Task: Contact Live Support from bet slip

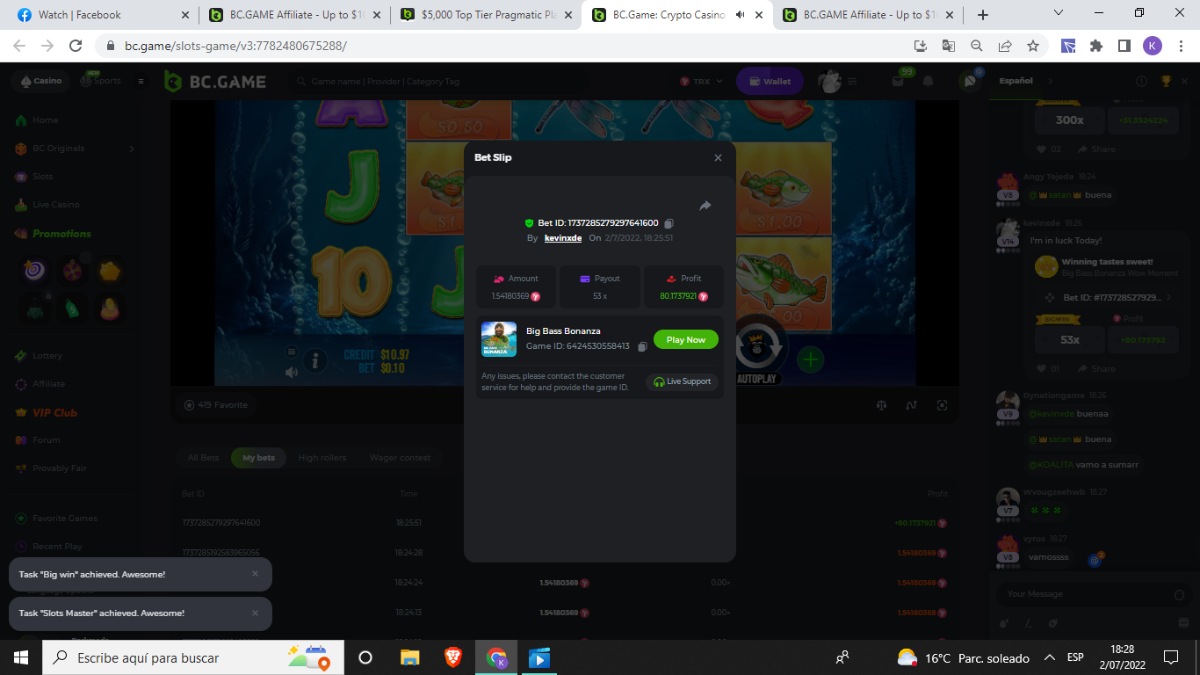Action: point(683,382)
